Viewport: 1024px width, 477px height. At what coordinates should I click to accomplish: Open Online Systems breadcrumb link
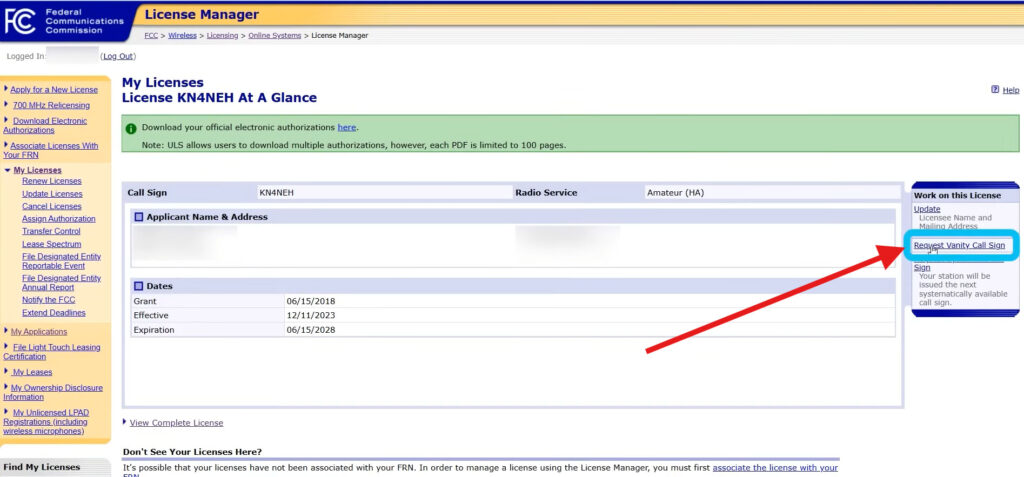(x=274, y=36)
